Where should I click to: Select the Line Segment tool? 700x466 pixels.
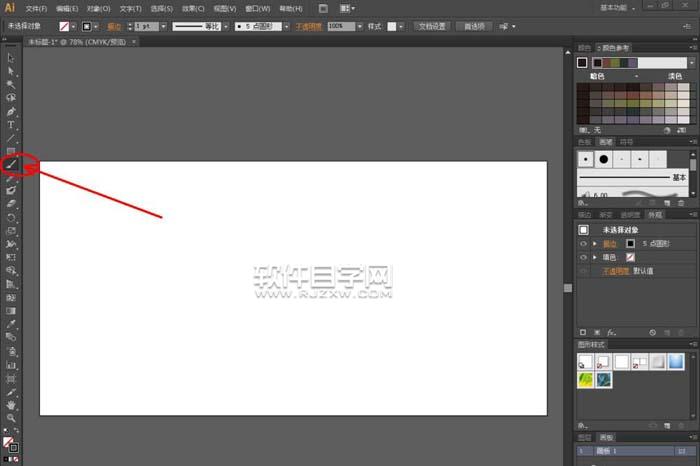click(x=11, y=137)
